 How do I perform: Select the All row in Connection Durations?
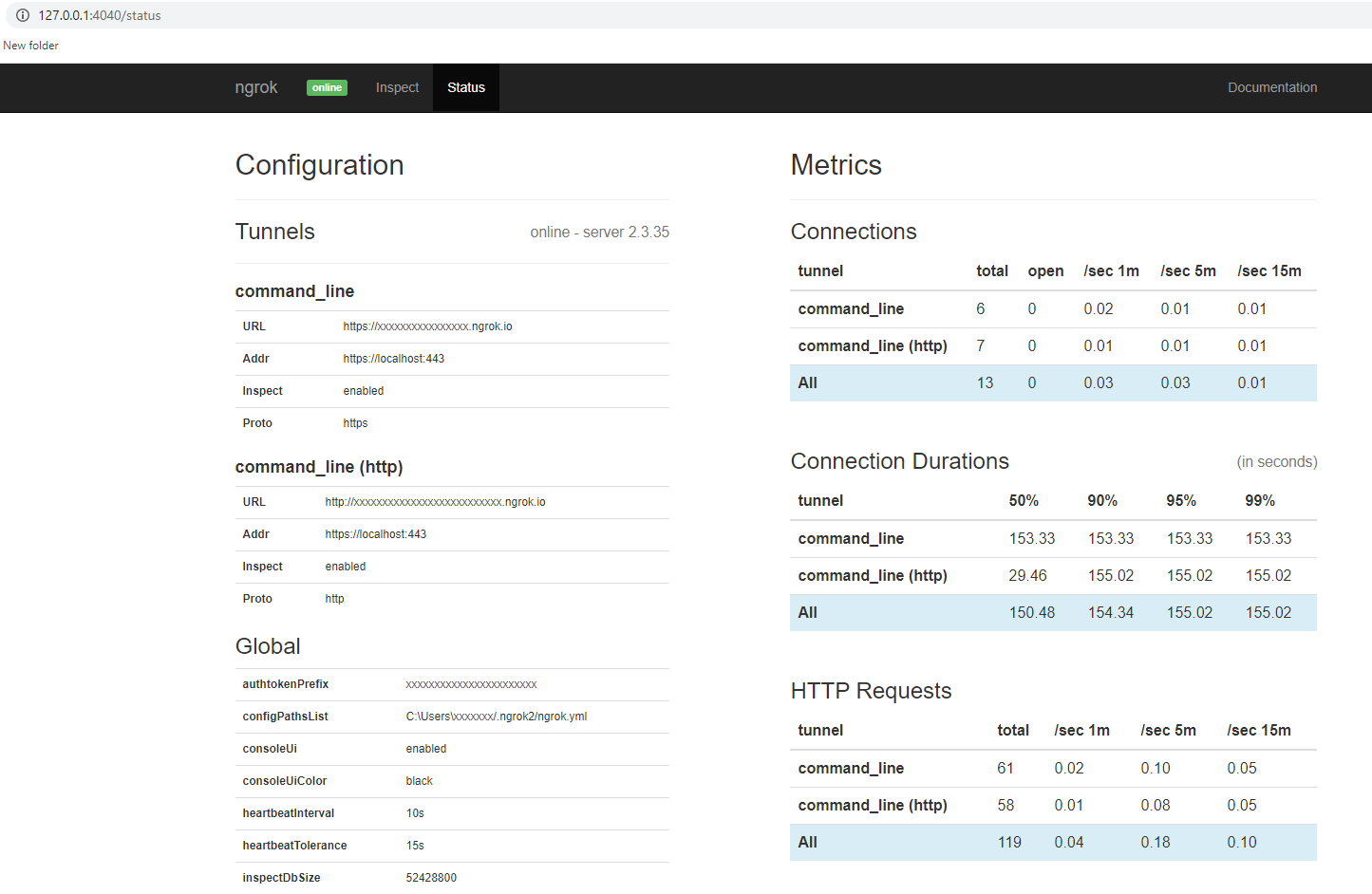coord(1053,613)
